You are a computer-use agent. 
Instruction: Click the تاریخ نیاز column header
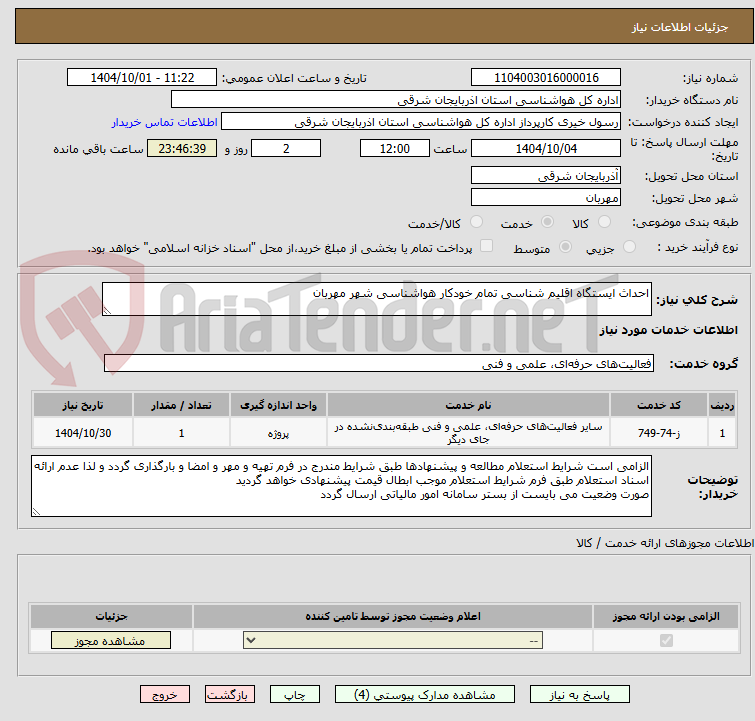click(83, 405)
